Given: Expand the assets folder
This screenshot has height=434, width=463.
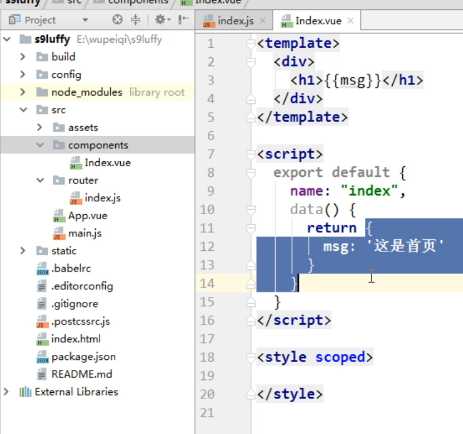Looking at the screenshot, I should (x=39, y=127).
